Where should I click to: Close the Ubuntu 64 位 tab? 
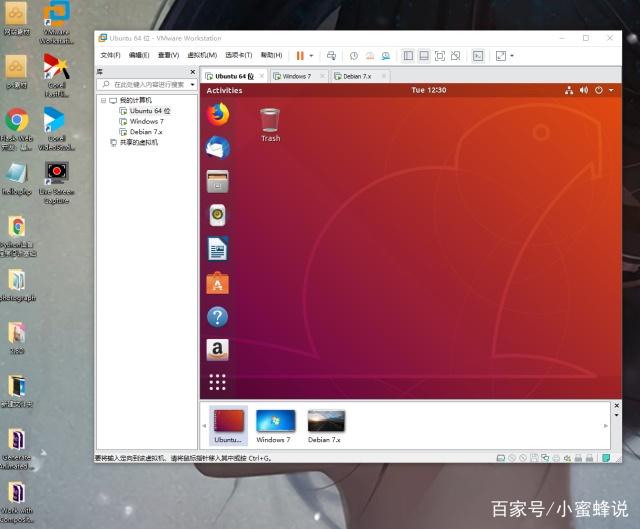(262, 76)
